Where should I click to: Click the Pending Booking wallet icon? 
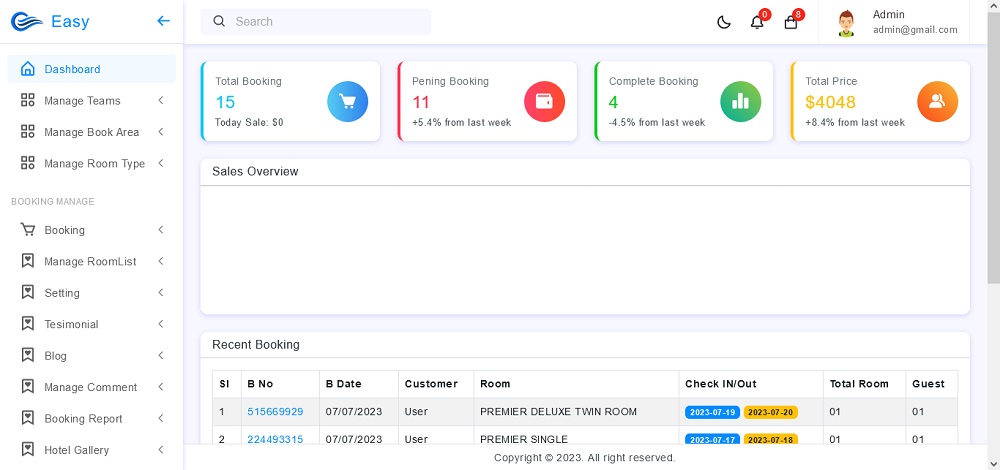tap(544, 101)
